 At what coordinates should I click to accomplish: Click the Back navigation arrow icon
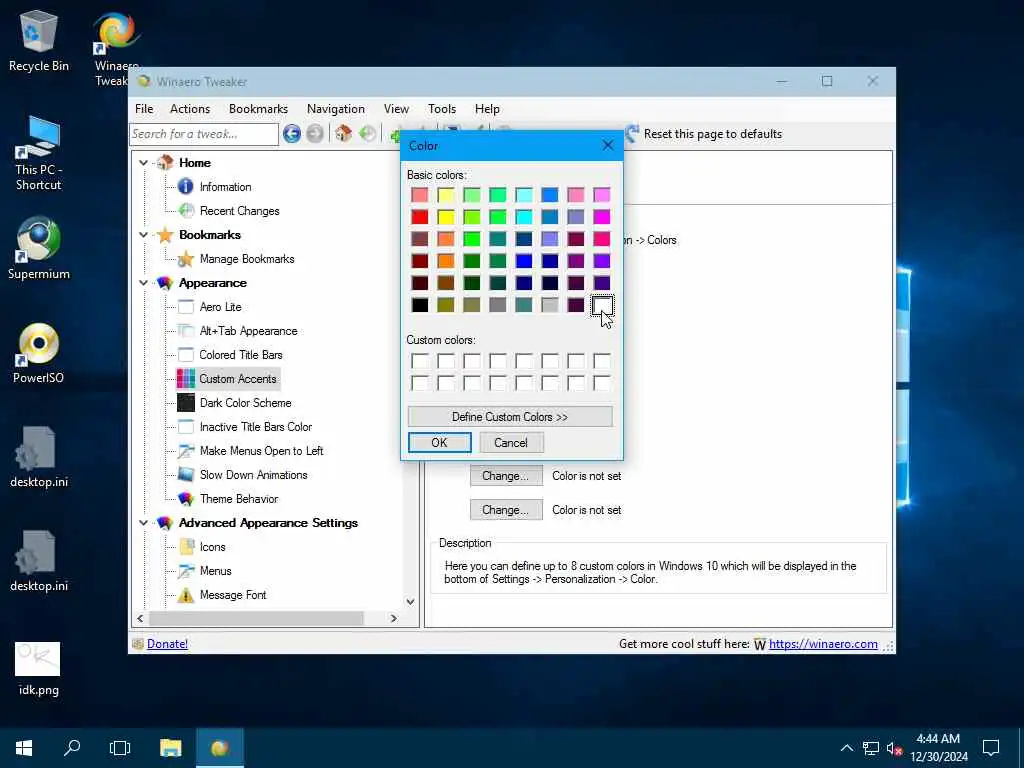[x=292, y=134]
